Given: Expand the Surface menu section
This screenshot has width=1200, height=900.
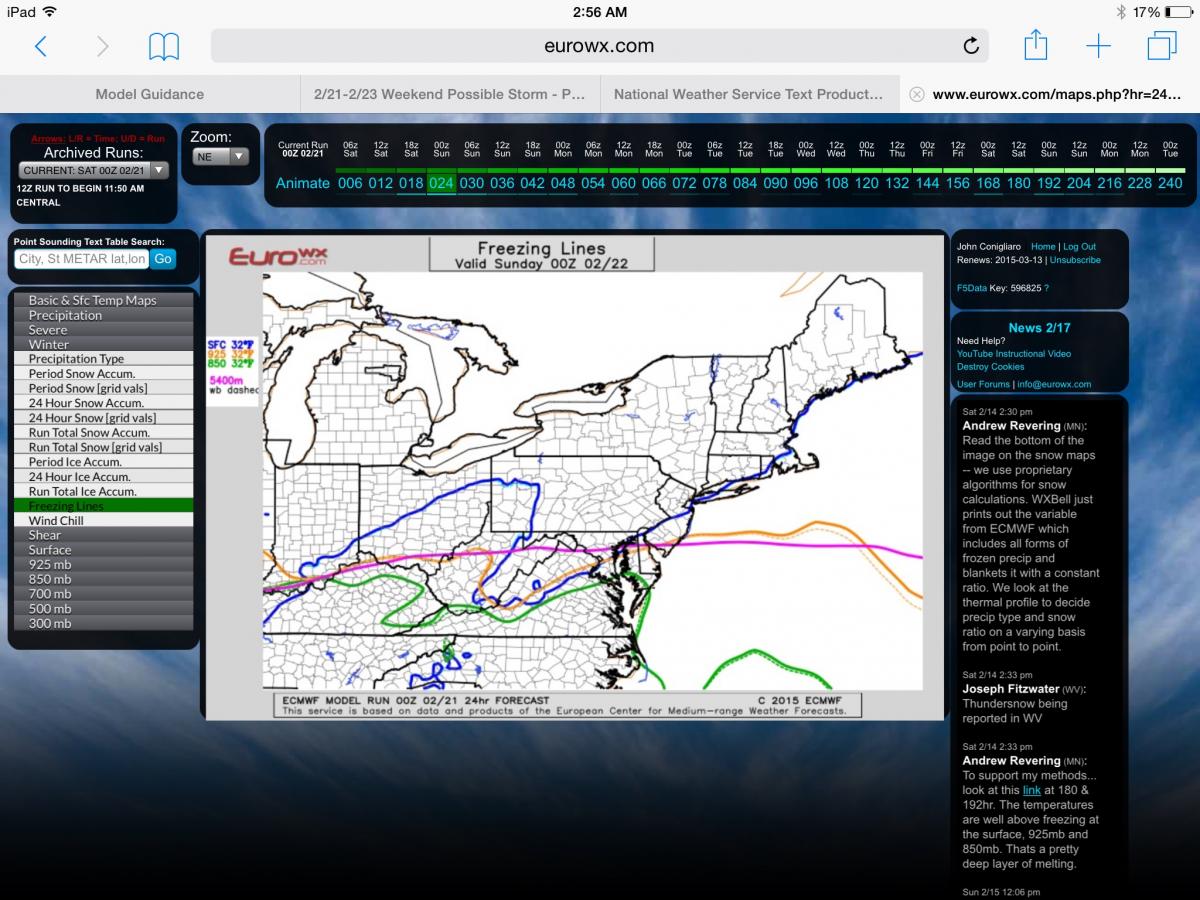Looking at the screenshot, I should click(103, 550).
